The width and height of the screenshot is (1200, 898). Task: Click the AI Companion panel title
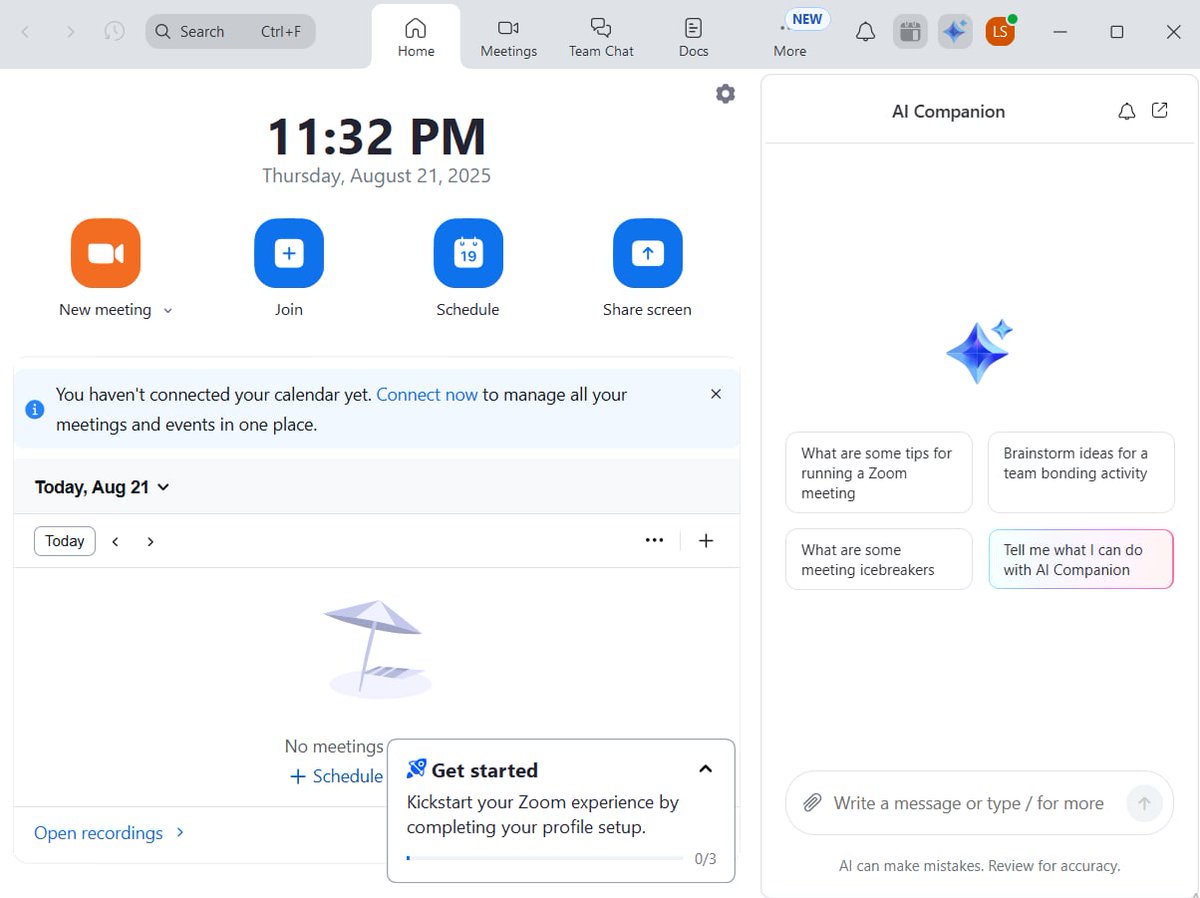(x=948, y=111)
